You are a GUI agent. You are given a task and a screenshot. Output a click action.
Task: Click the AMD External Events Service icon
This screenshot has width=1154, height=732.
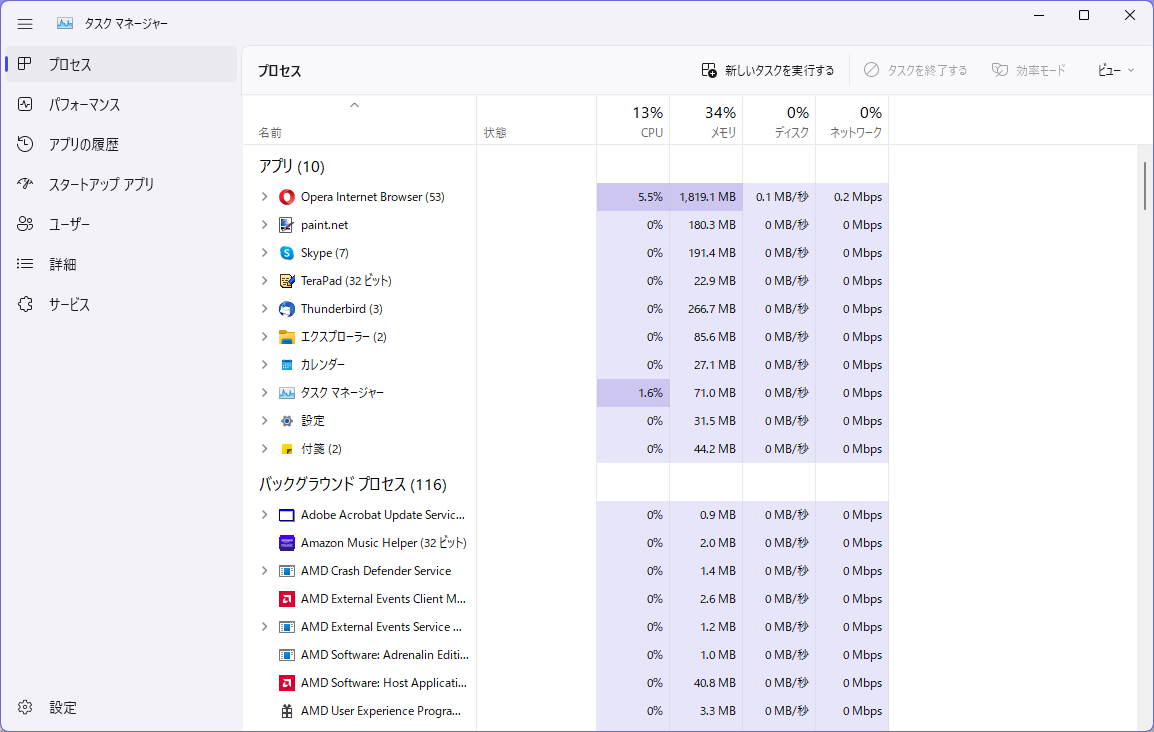(x=287, y=627)
